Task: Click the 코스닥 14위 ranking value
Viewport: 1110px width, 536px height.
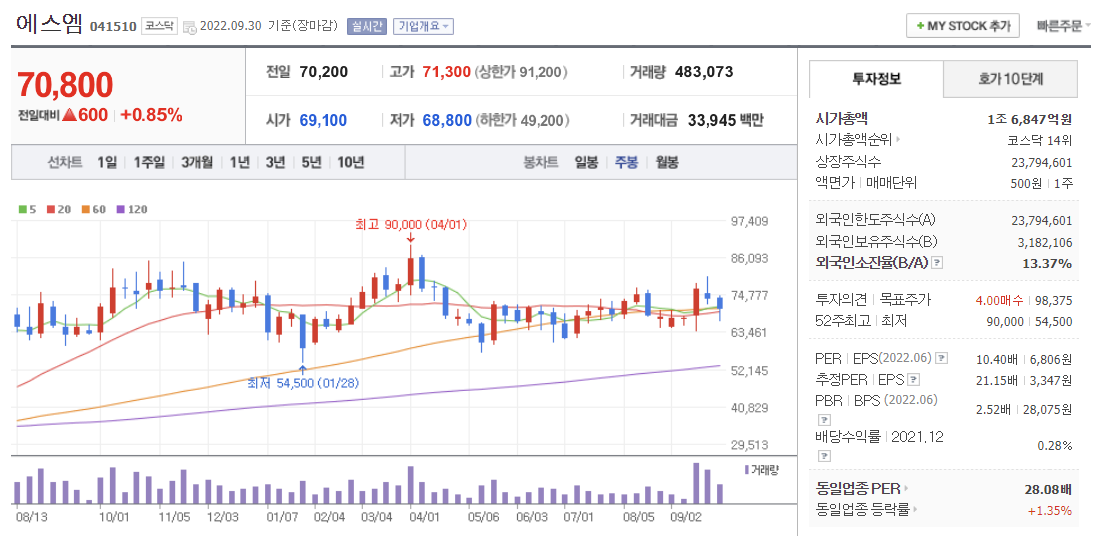Action: click(1040, 140)
